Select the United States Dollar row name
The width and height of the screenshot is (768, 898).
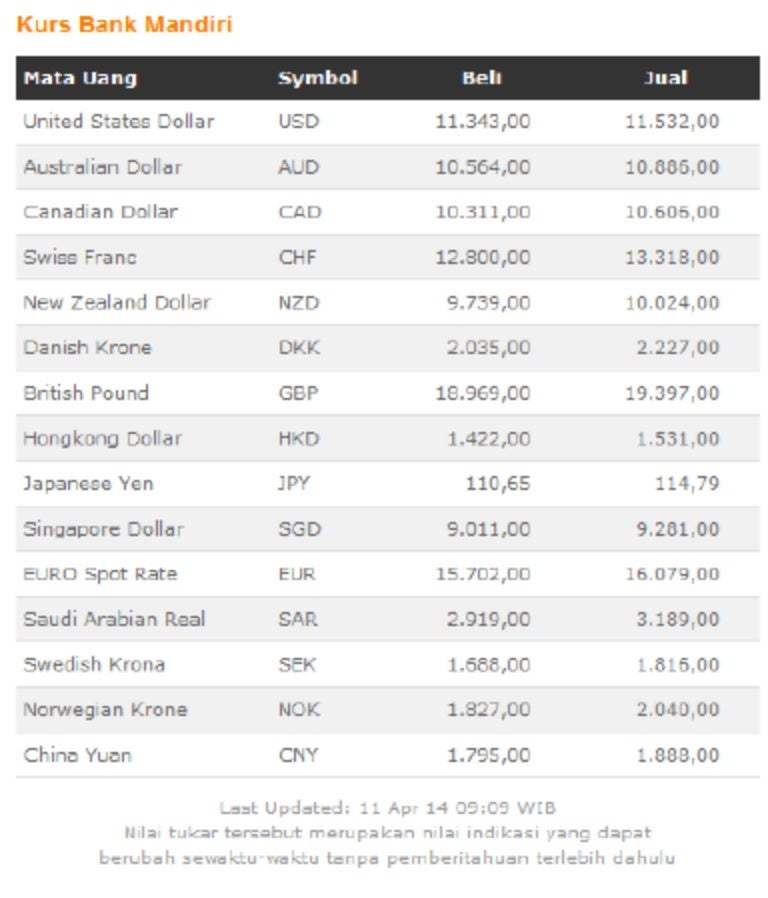(x=119, y=121)
